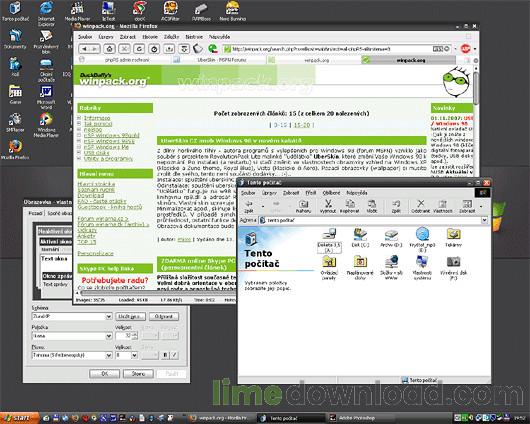Screen dimensions: 530x424
Task: Select the Tiskárny printers folder icon
Action: coord(453,238)
